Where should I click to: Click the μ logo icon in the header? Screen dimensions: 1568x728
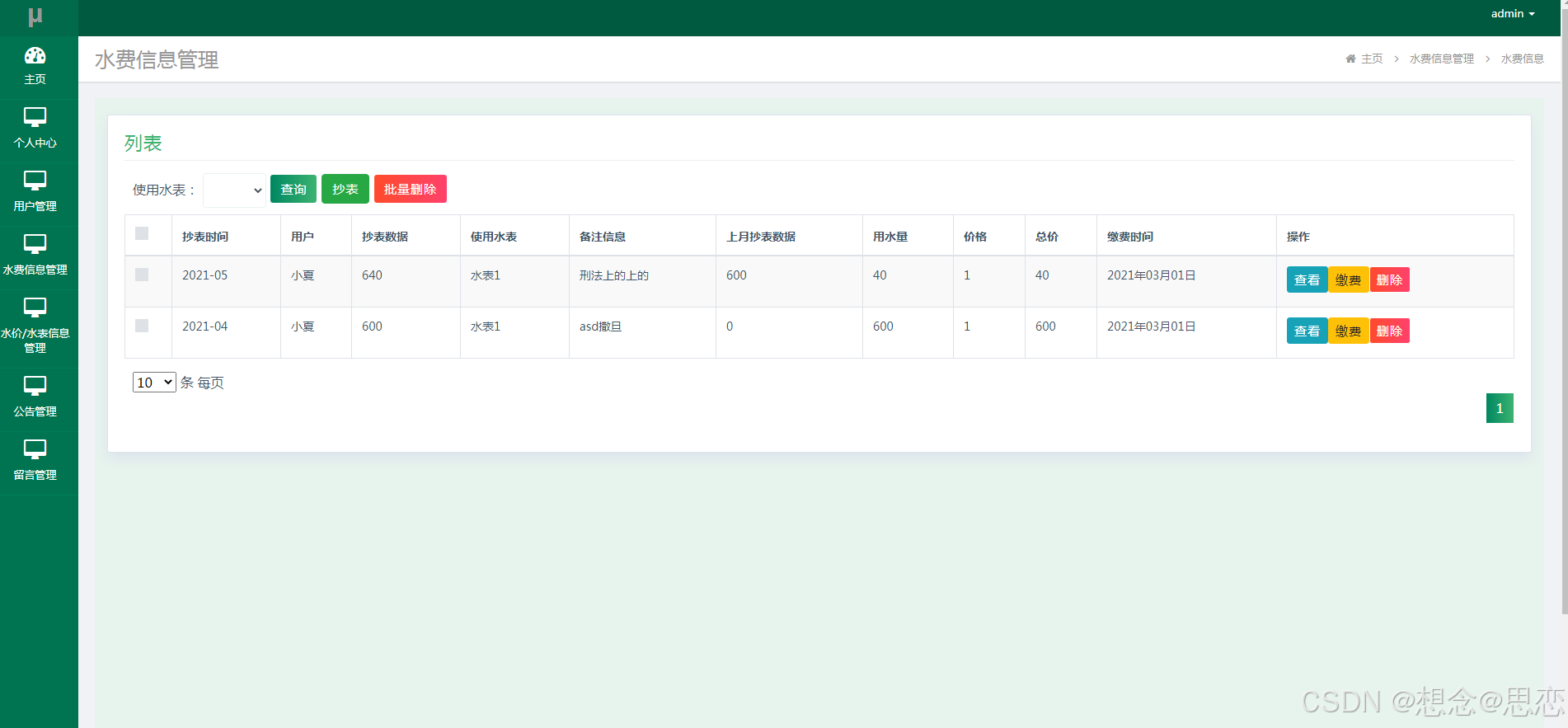click(35, 16)
